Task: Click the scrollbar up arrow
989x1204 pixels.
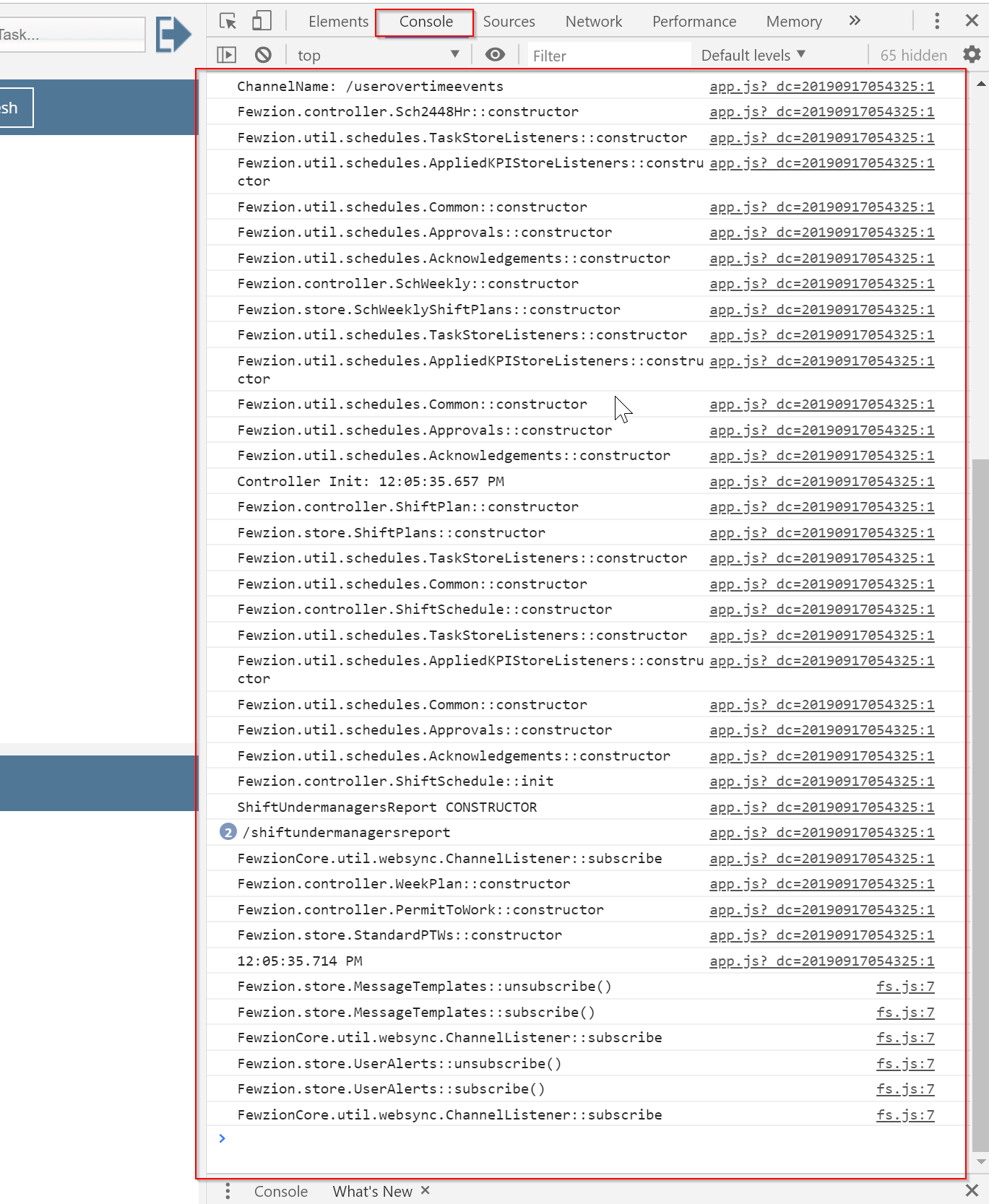Action: pos(980,84)
